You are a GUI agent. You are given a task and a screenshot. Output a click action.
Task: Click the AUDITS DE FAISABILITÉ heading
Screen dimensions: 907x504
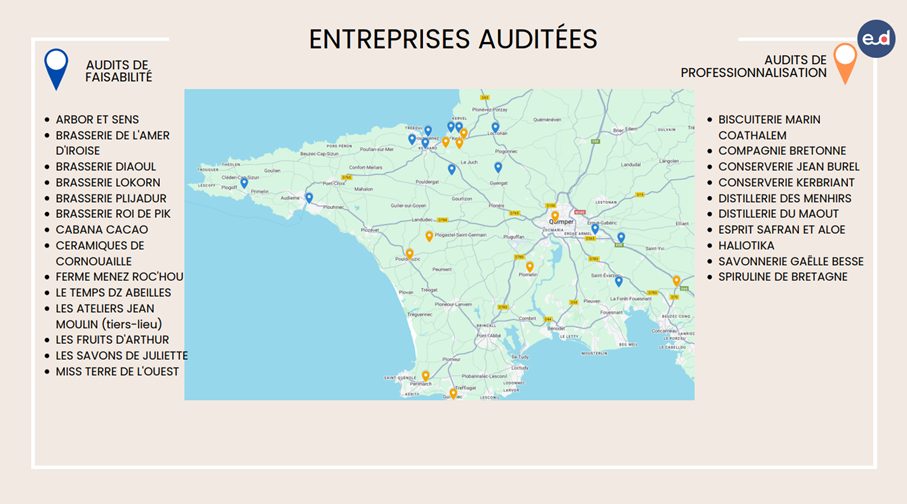pyautogui.click(x=119, y=71)
